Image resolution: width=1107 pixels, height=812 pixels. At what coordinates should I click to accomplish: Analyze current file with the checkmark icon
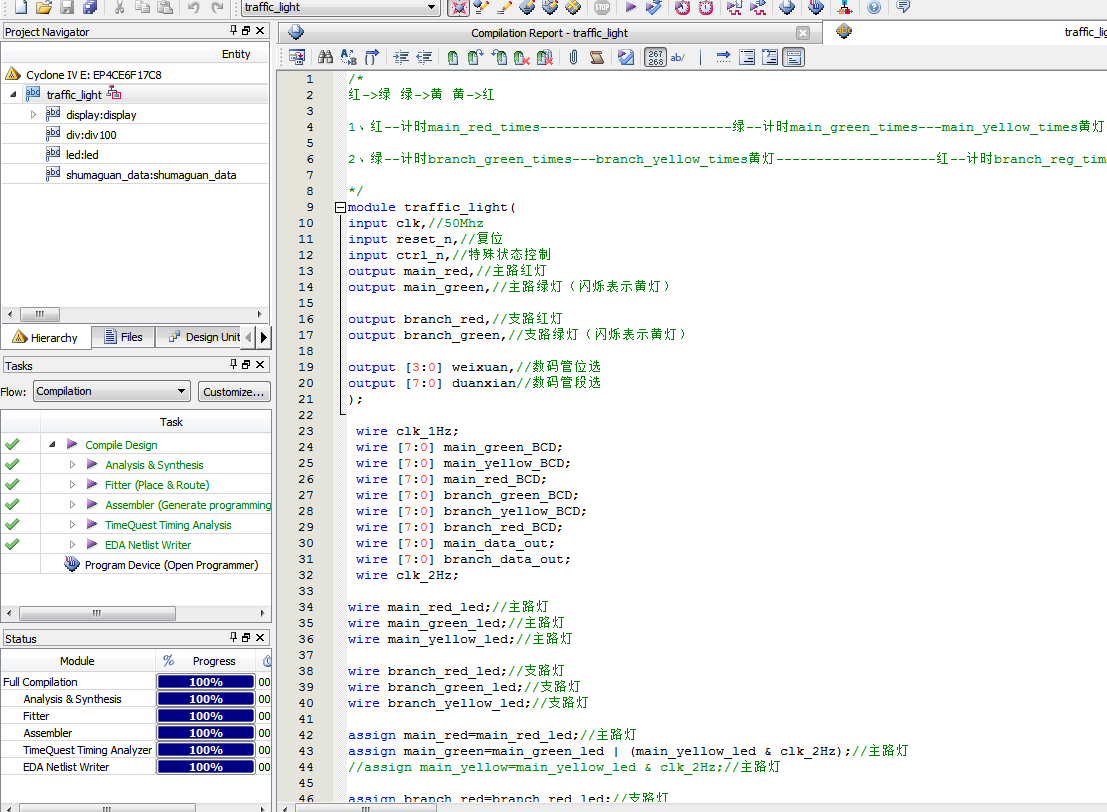click(626, 57)
